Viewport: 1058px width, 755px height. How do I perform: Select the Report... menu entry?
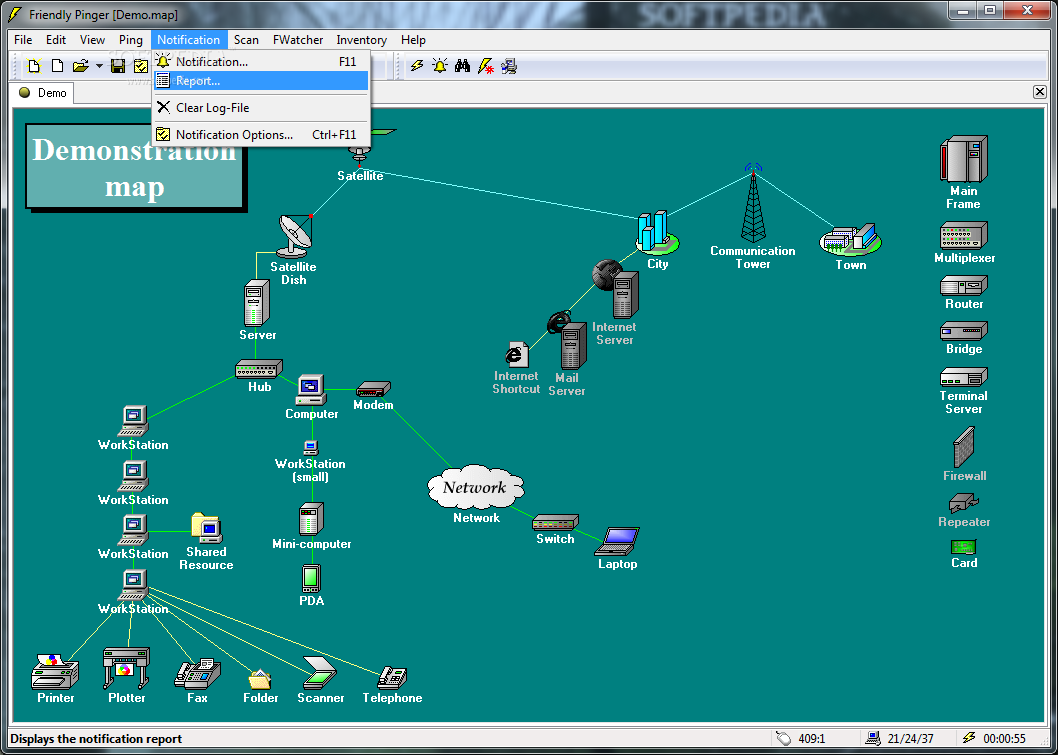click(x=261, y=81)
